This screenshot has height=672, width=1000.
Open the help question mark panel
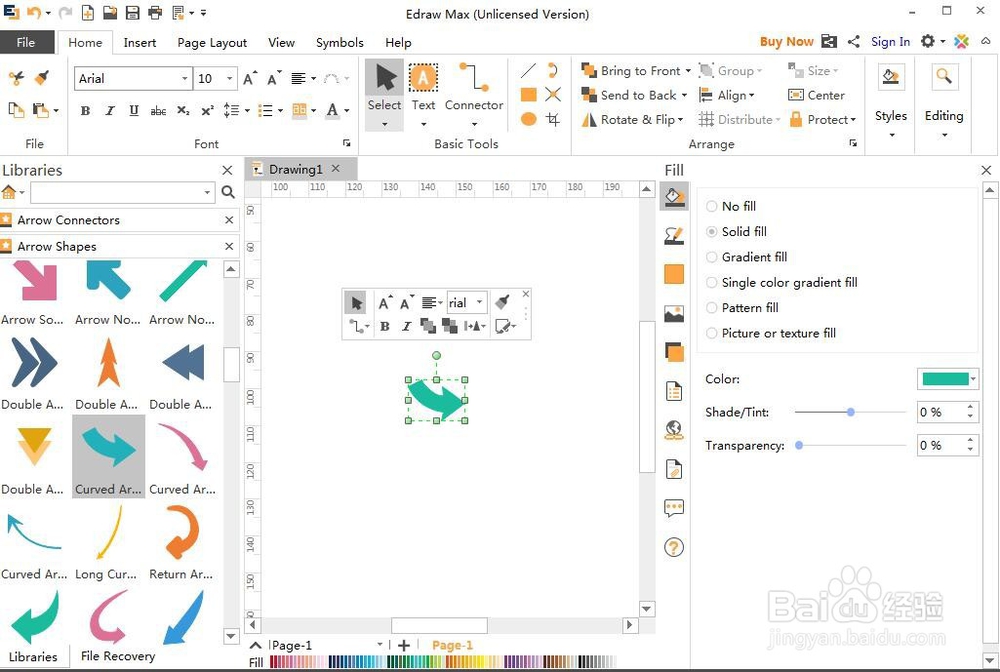tap(674, 547)
